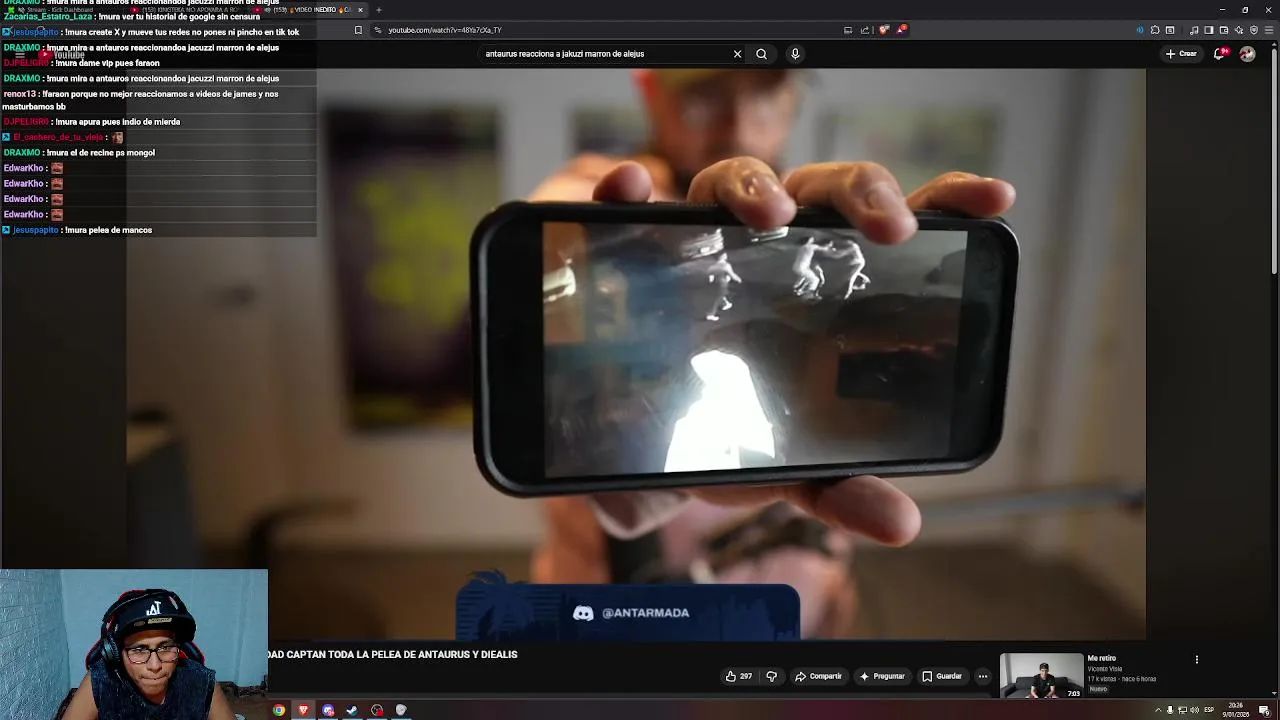Viewport: 1280px width, 720px height.
Task: Clear the YouTube search text
Action: pos(737,54)
